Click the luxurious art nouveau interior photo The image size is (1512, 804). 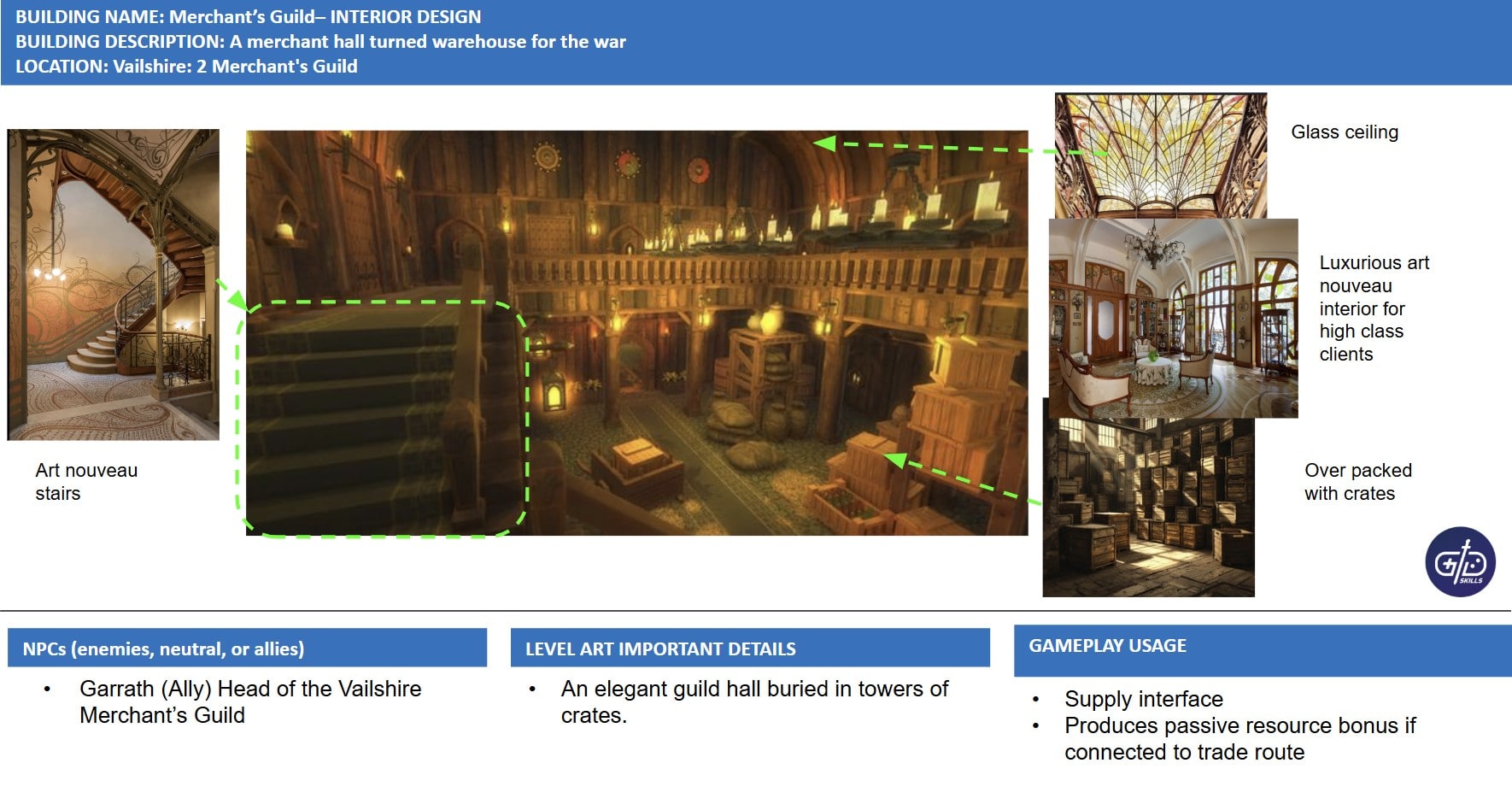pos(1173,318)
